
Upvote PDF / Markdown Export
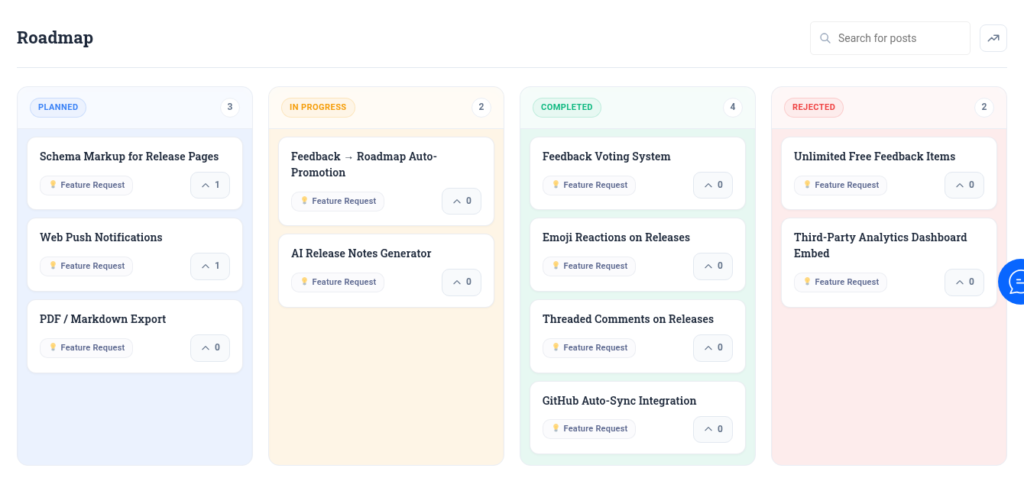210,347
